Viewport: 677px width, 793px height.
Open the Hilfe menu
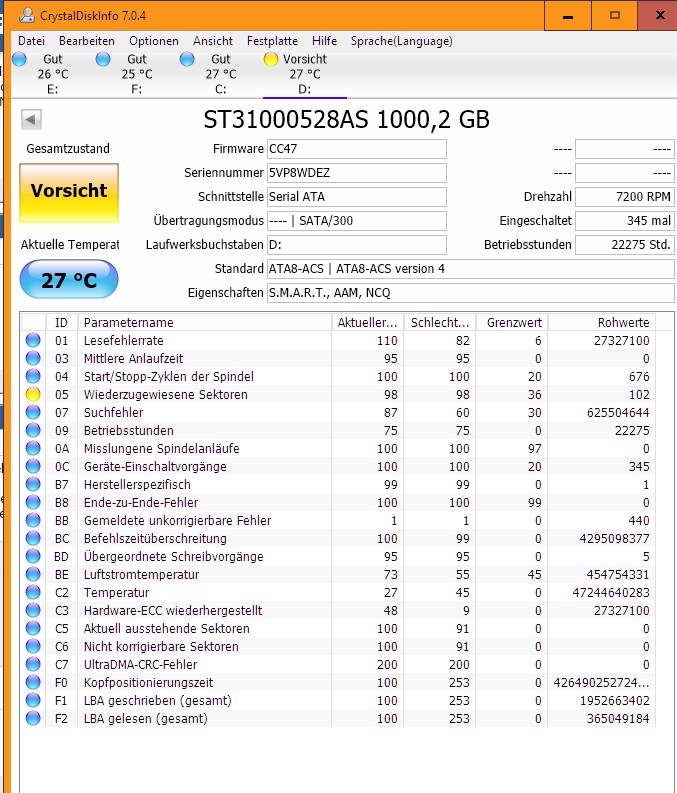pos(325,41)
